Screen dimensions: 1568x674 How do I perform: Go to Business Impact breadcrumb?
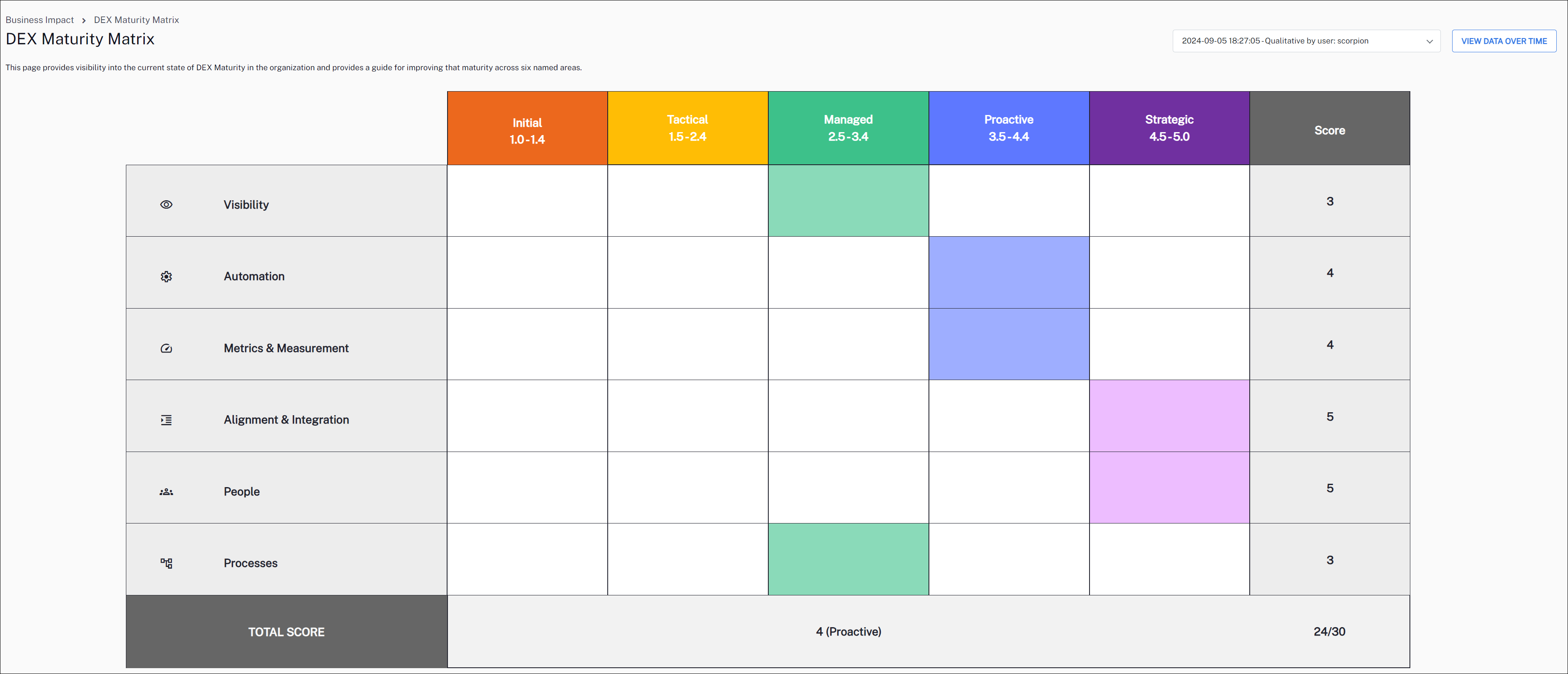(40, 20)
